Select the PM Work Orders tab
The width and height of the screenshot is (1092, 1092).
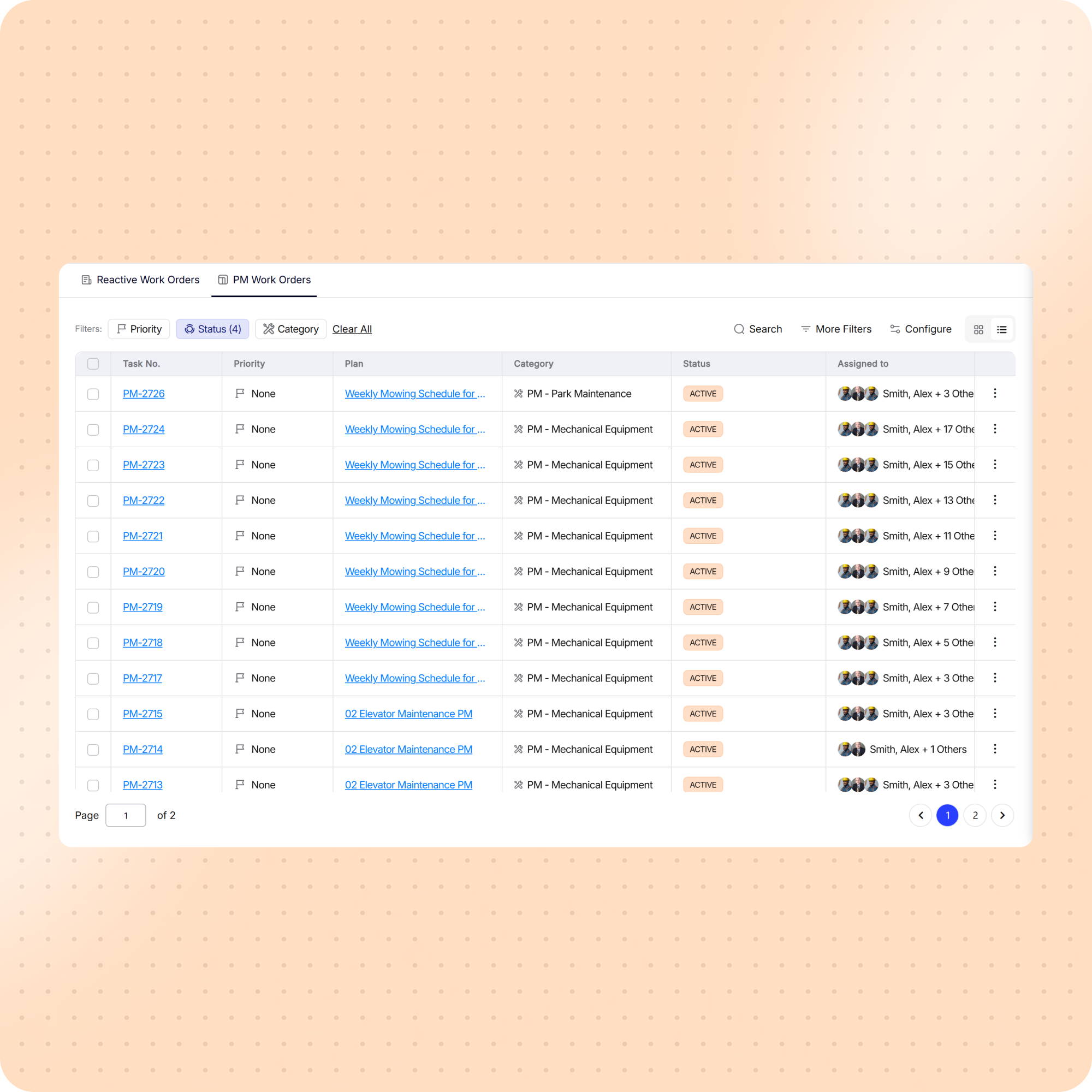coord(264,280)
